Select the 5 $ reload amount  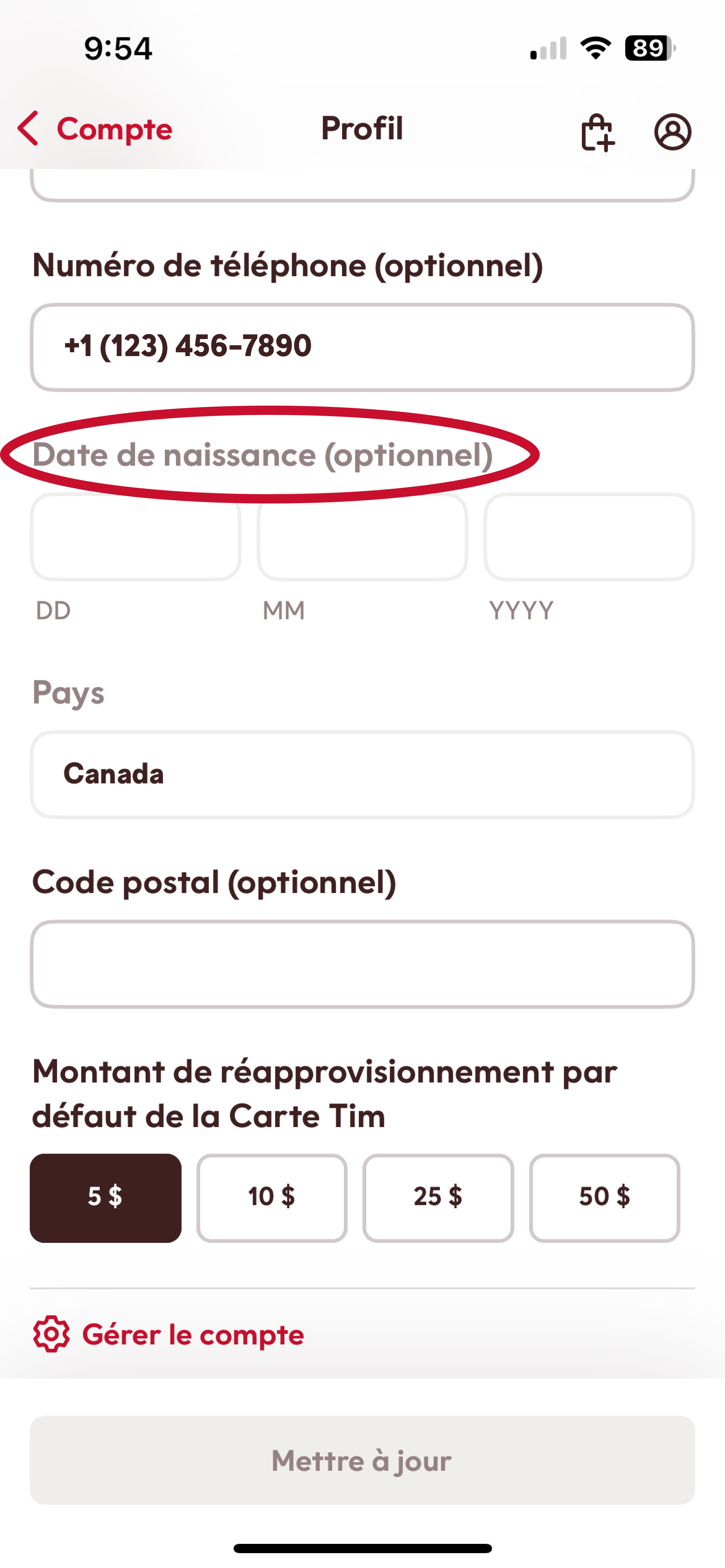pyautogui.click(x=105, y=1197)
